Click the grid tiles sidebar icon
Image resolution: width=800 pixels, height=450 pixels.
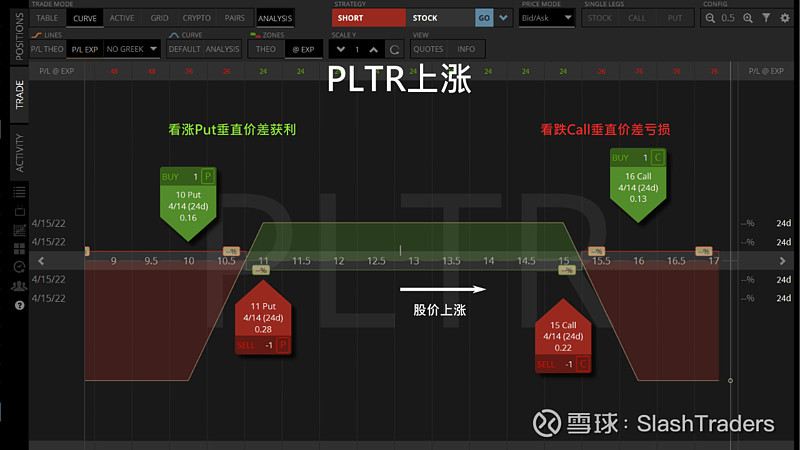coord(19,248)
